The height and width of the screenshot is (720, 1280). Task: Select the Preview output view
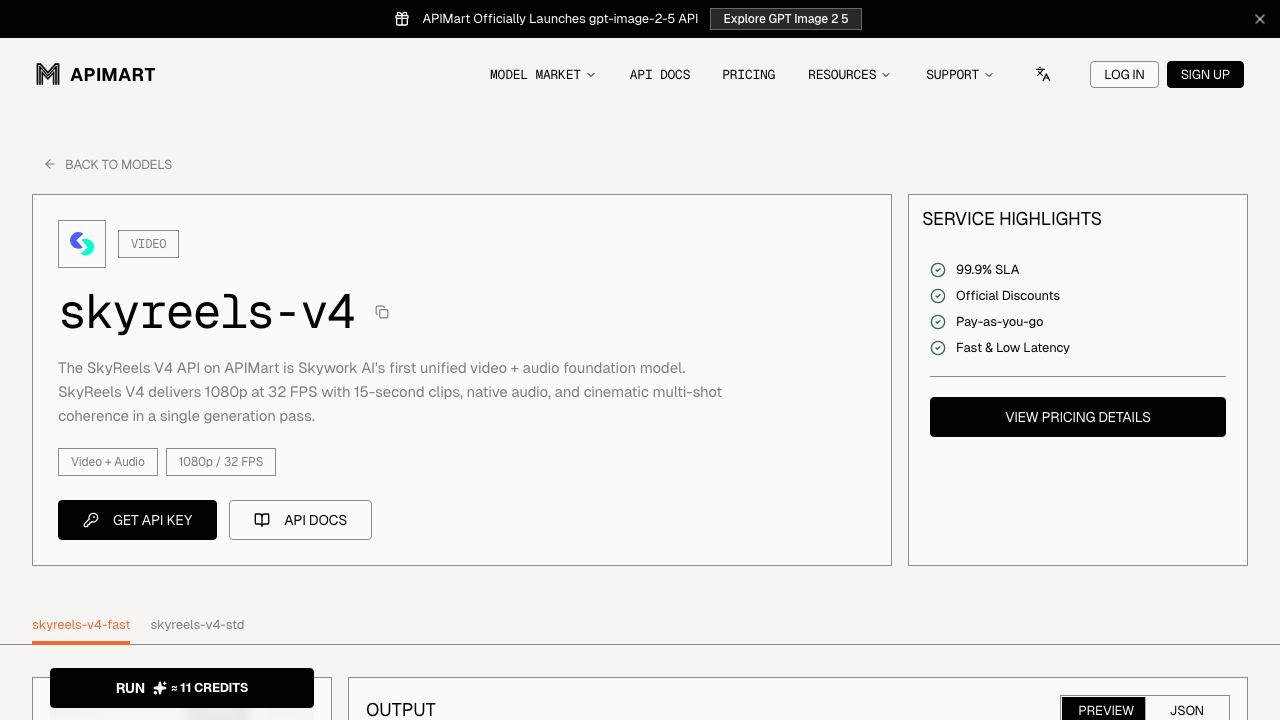[1105, 709]
